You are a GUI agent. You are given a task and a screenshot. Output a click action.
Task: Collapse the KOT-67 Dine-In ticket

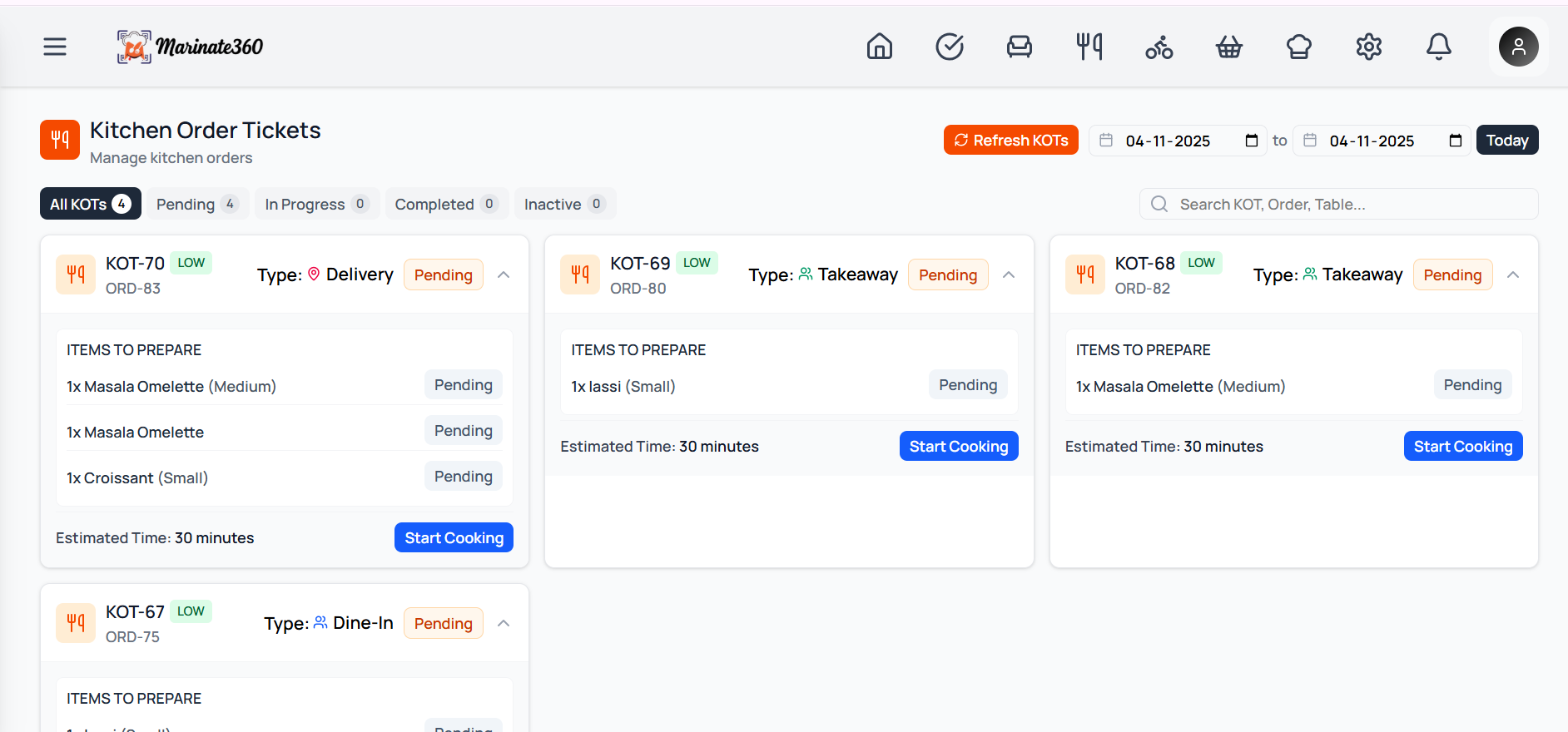pyautogui.click(x=504, y=624)
